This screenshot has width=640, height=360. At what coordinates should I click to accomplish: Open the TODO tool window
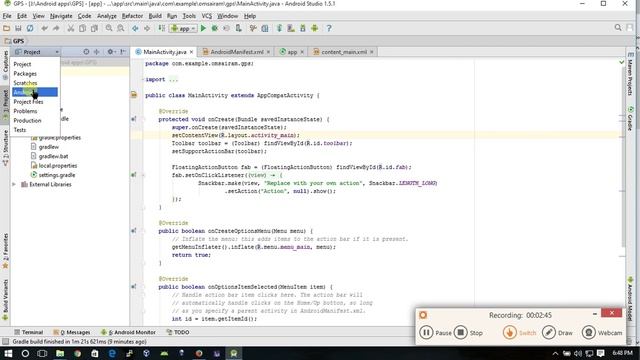178,332
